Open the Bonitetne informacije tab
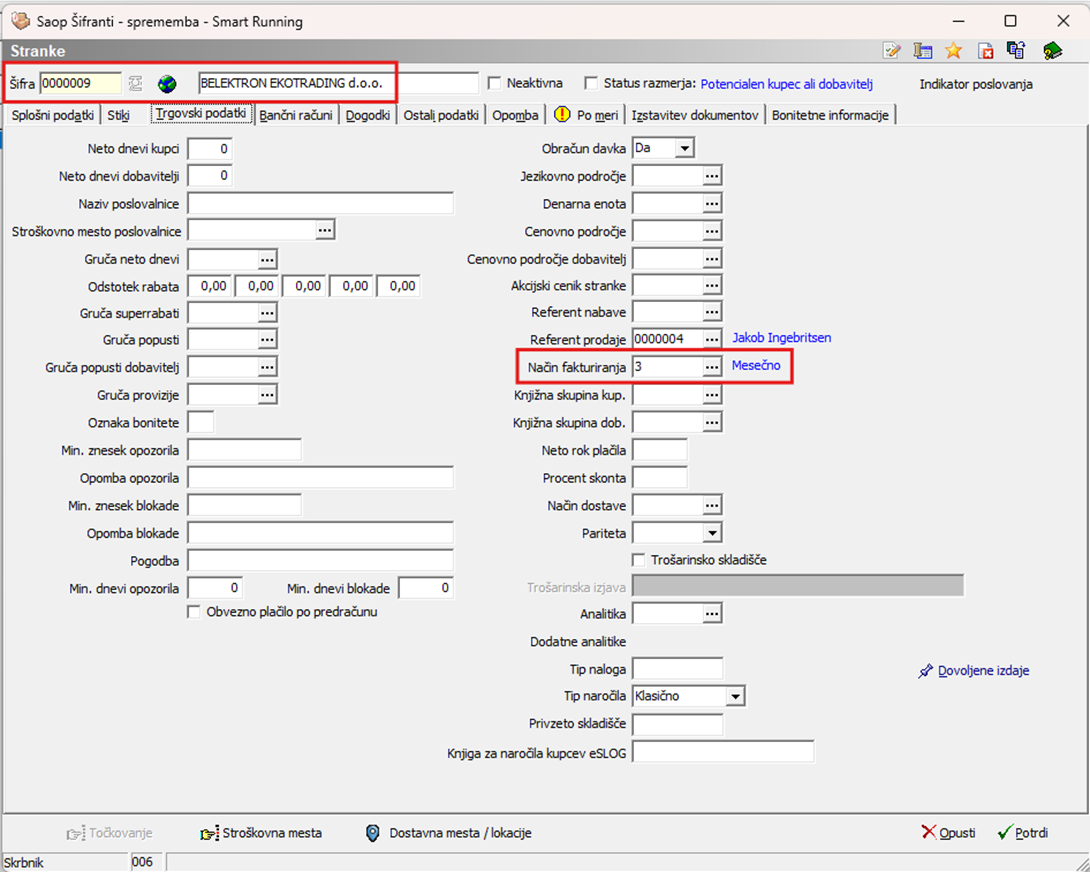 tap(831, 115)
